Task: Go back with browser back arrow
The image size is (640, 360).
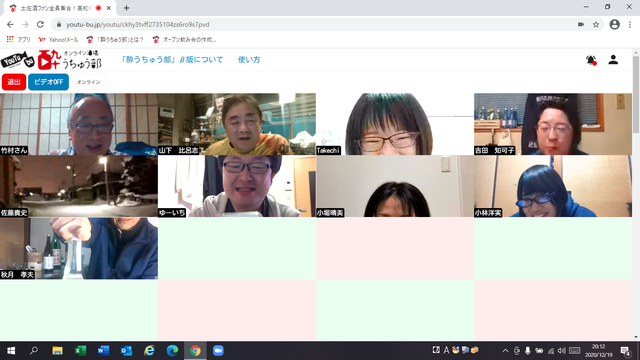Action: 10,24
